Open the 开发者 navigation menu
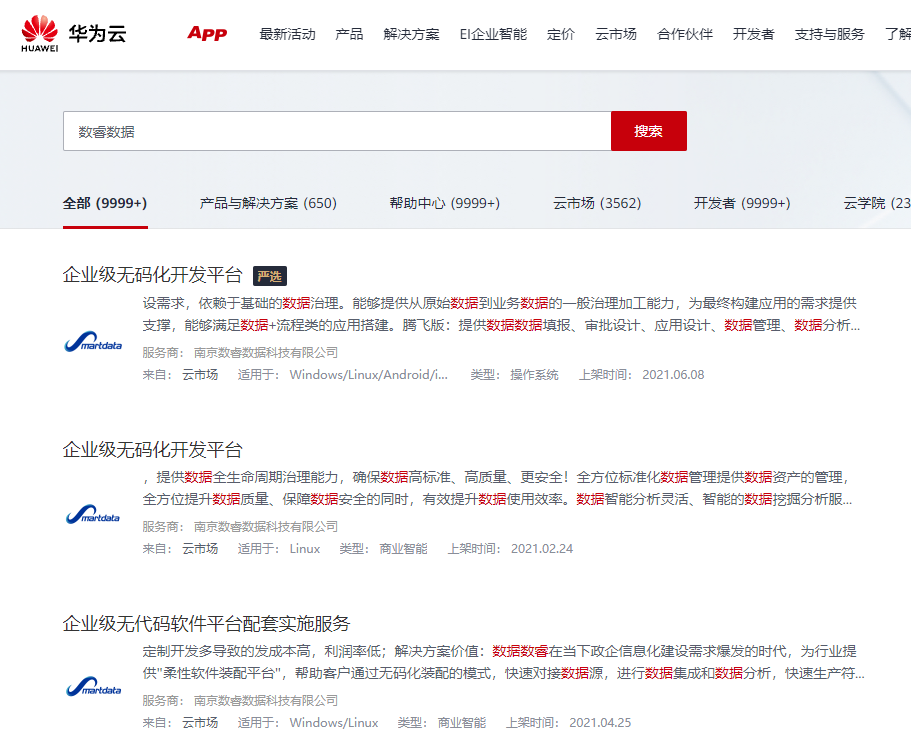This screenshot has height=748, width=911. click(754, 34)
